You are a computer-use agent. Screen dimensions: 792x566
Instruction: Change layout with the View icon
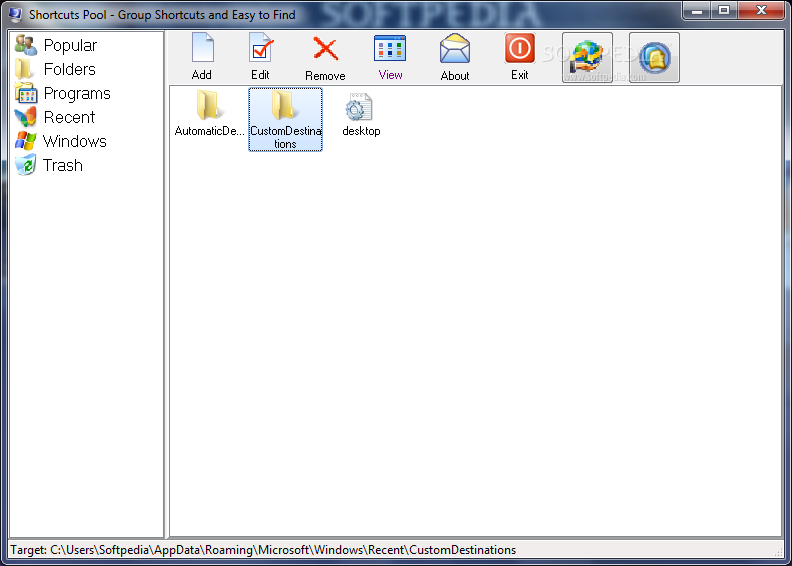389,49
